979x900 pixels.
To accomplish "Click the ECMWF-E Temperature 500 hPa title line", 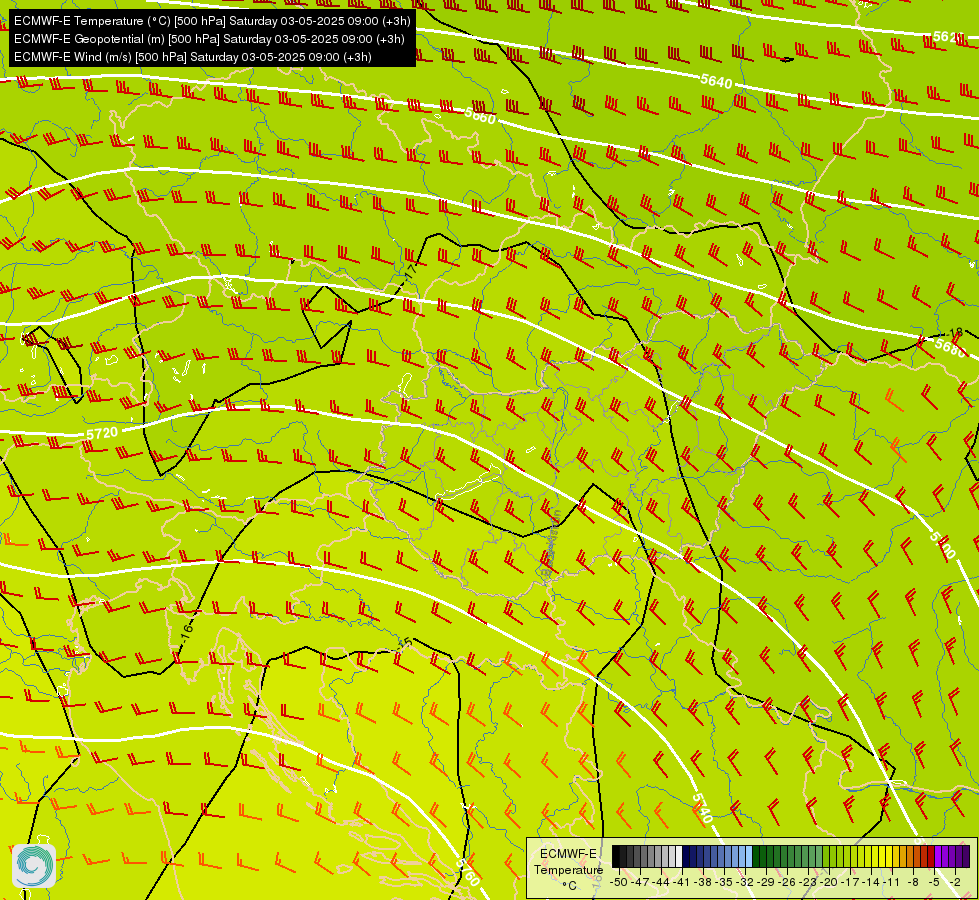I will 212,21.
